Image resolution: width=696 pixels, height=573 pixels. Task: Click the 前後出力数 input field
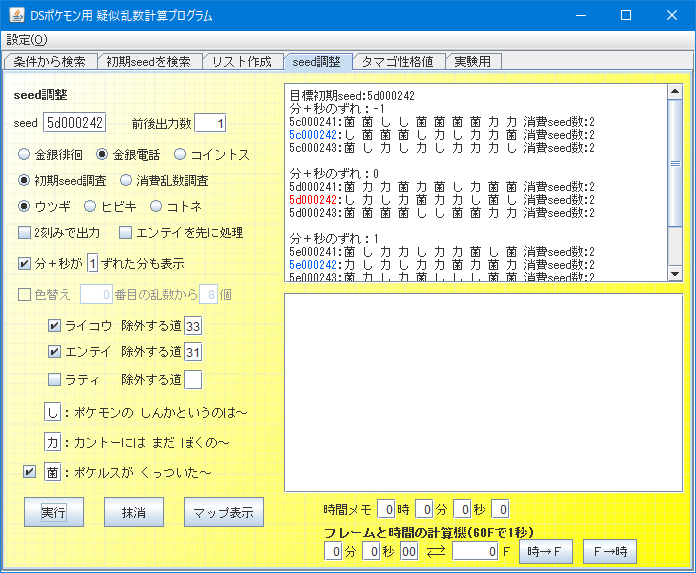(x=210, y=123)
